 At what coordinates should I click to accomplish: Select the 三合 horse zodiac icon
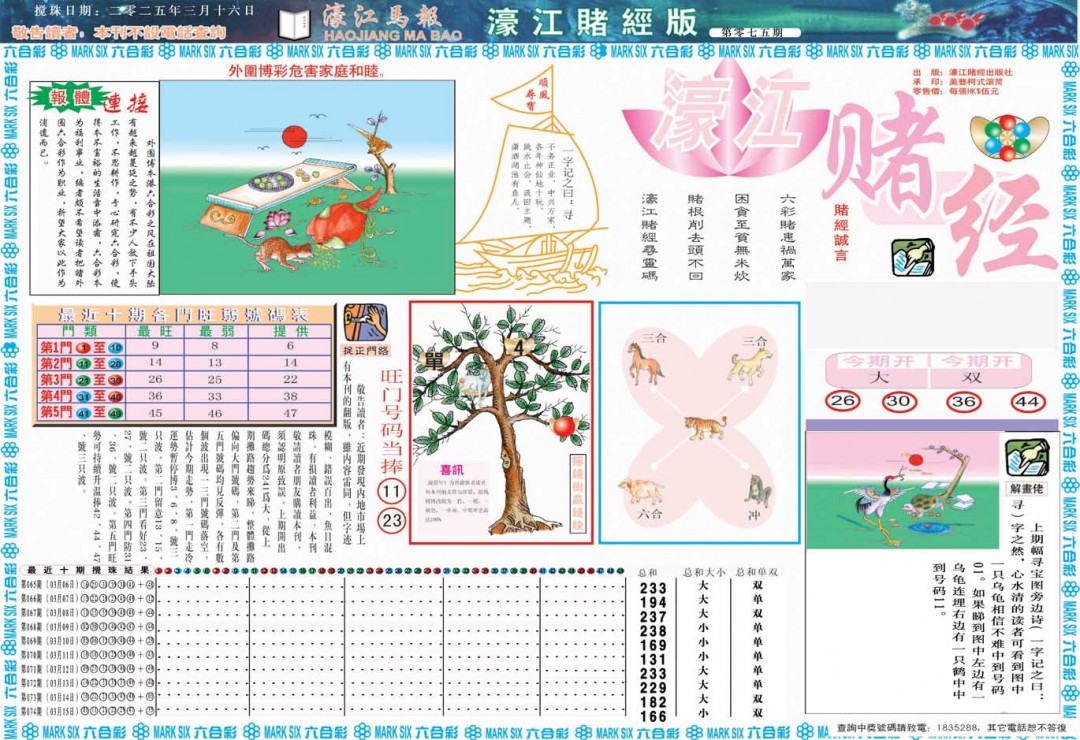click(646, 365)
